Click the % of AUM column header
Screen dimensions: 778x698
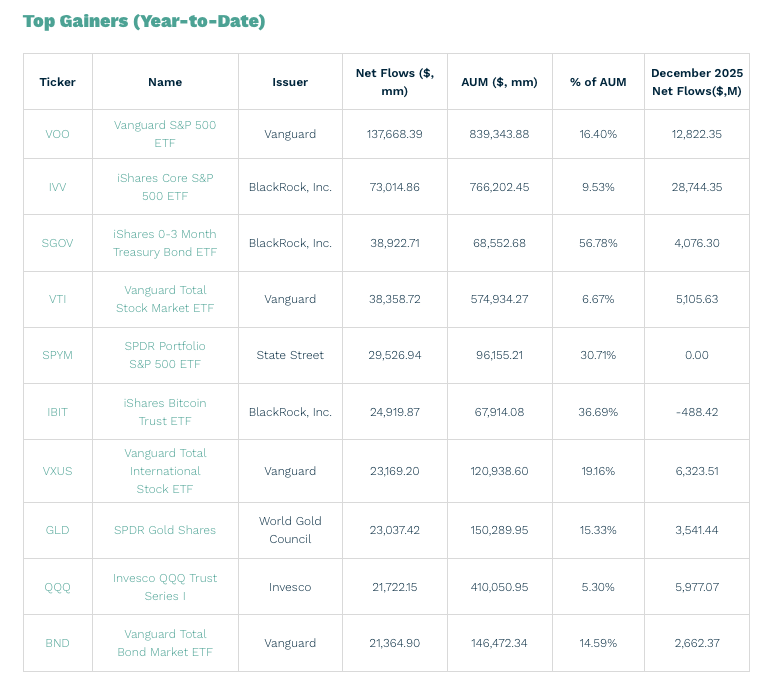(x=598, y=82)
